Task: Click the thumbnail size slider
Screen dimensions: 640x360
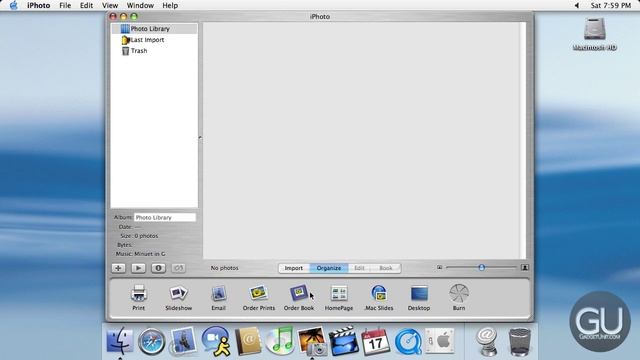Action: pyautogui.click(x=482, y=268)
